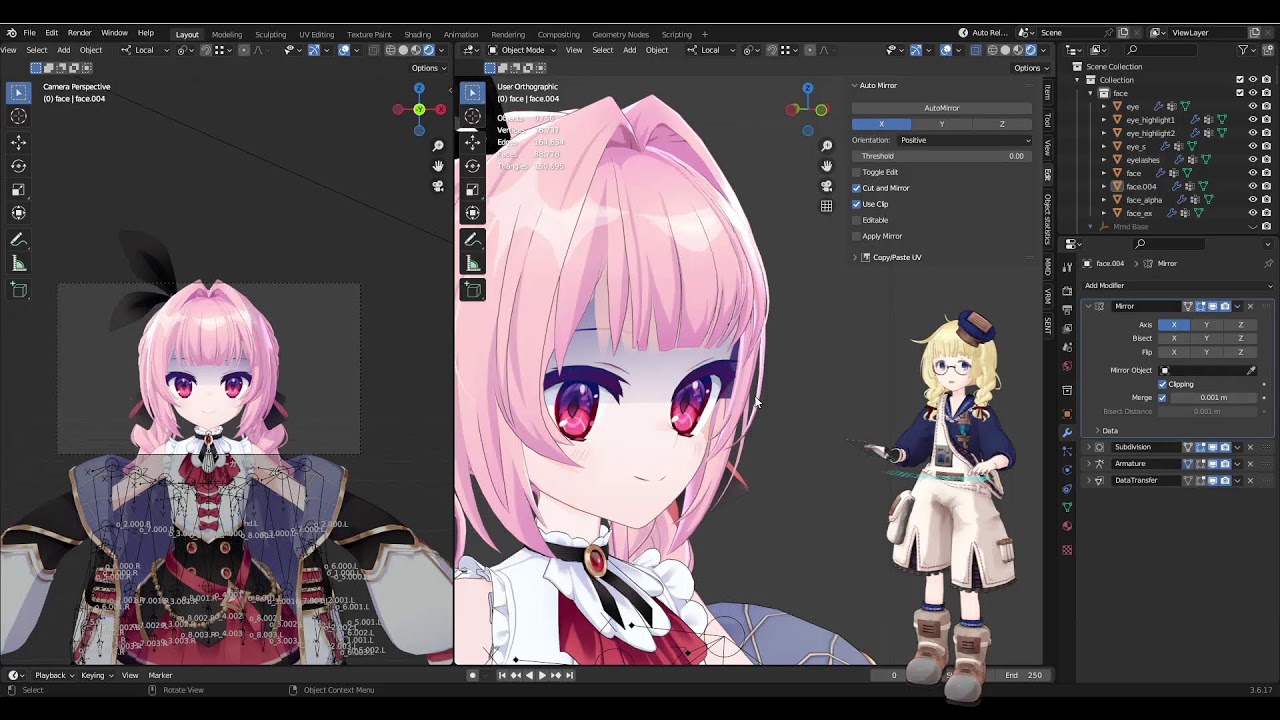Enable the Toggle Edit checkbox
Viewport: 1280px width, 720px height.
[856, 172]
